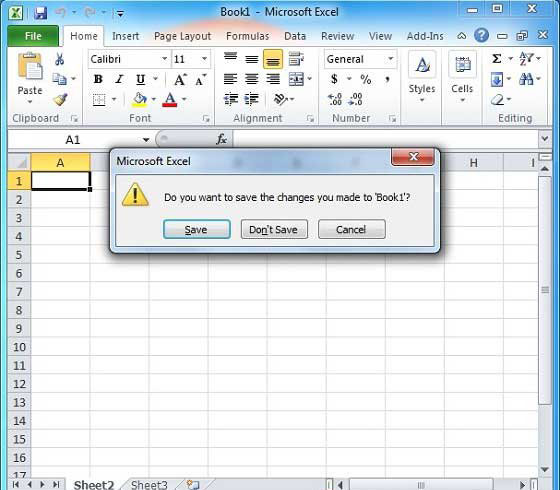Switch to the Formulas ribbon tab

pyautogui.click(x=248, y=36)
